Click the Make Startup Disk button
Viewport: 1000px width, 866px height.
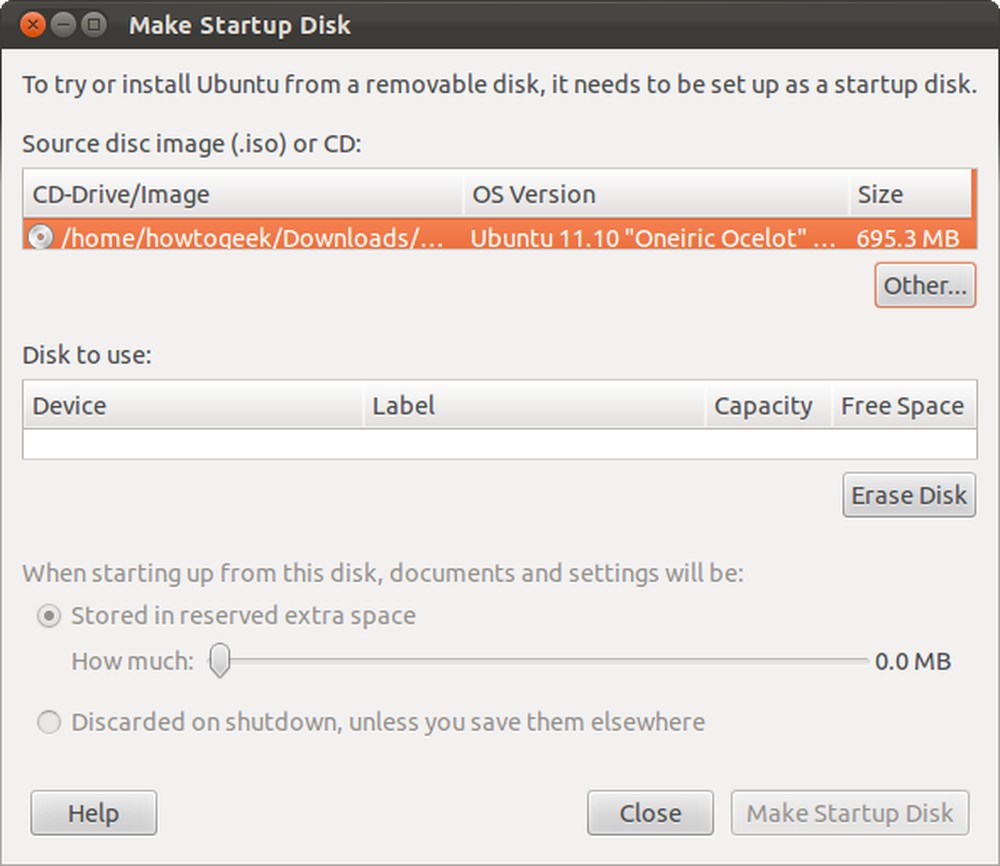pyautogui.click(x=850, y=813)
